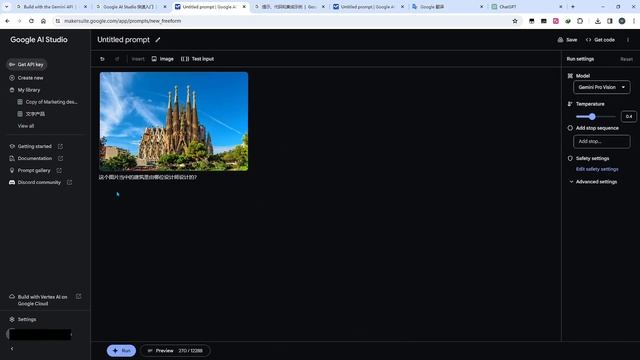Click the temperature value field 0.4
The width and height of the screenshot is (640, 360).
click(629, 117)
